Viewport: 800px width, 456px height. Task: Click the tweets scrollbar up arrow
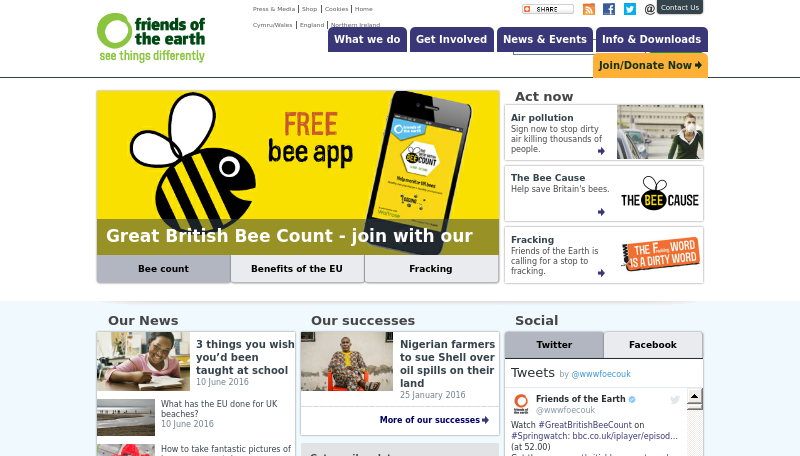(x=694, y=396)
